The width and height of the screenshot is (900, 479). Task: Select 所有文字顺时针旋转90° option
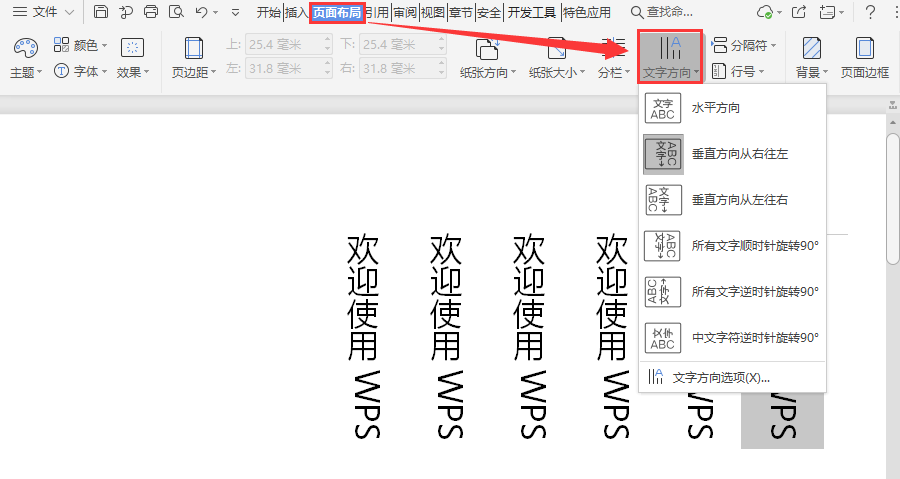tap(755, 246)
